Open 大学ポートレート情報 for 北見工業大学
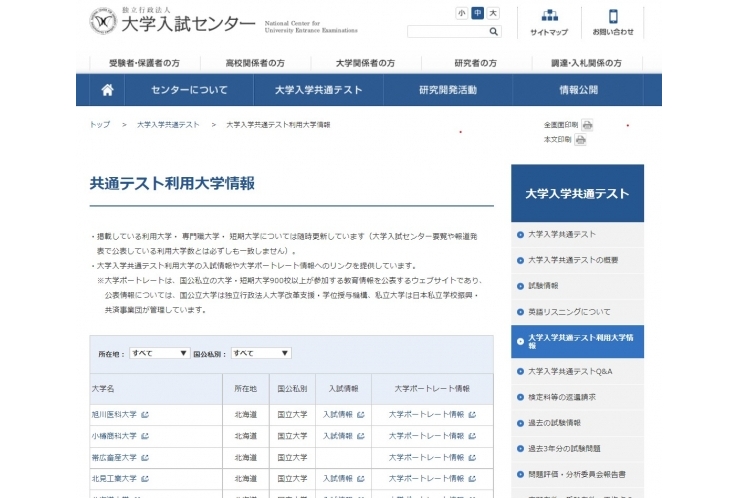 pos(427,479)
